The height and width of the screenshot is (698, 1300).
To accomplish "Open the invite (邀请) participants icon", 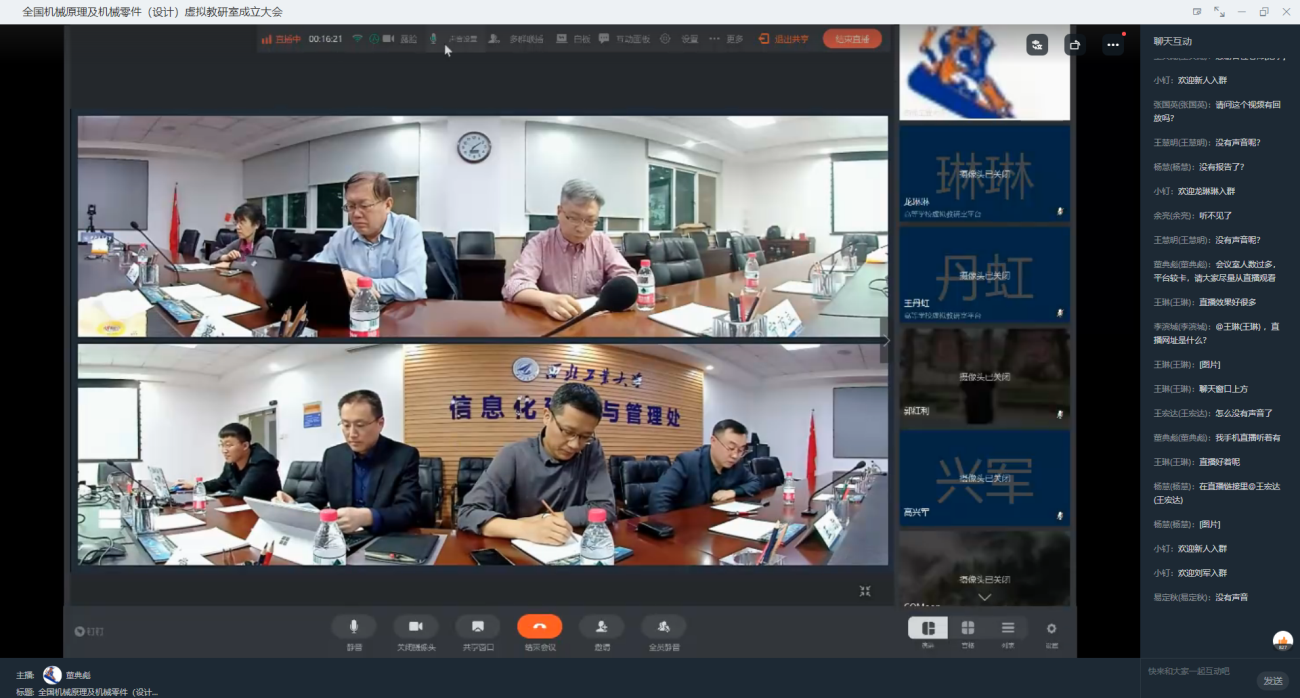I will click(x=601, y=627).
